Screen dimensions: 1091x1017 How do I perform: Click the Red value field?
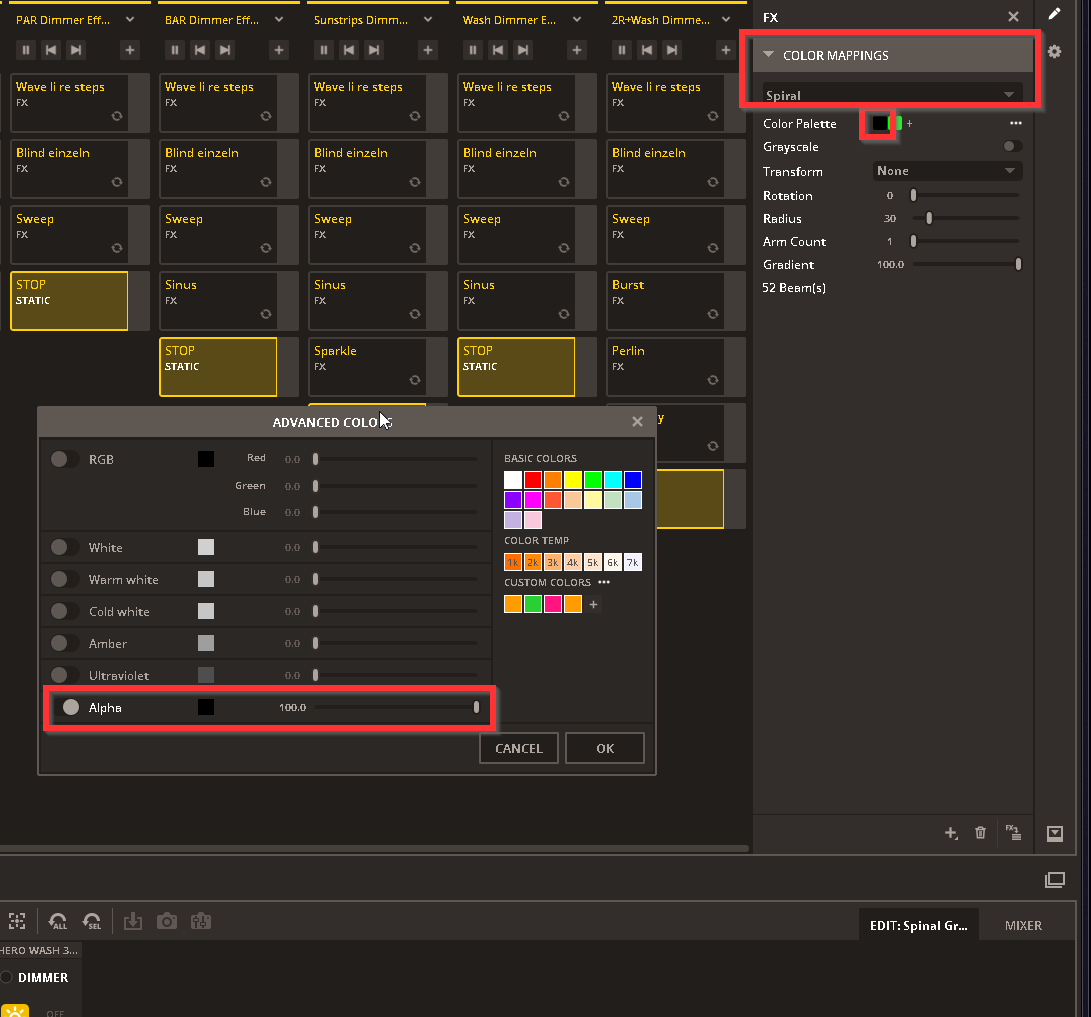click(x=292, y=459)
